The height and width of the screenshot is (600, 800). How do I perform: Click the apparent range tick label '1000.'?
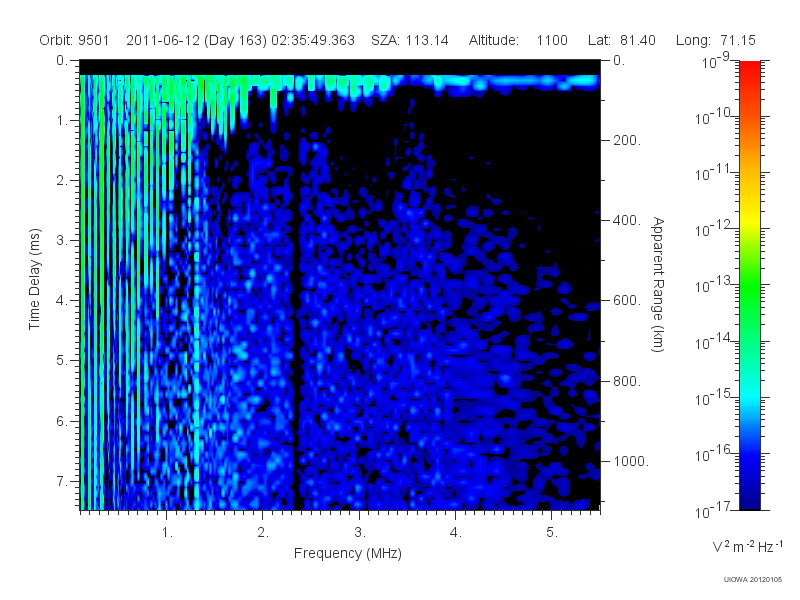[x=630, y=461]
